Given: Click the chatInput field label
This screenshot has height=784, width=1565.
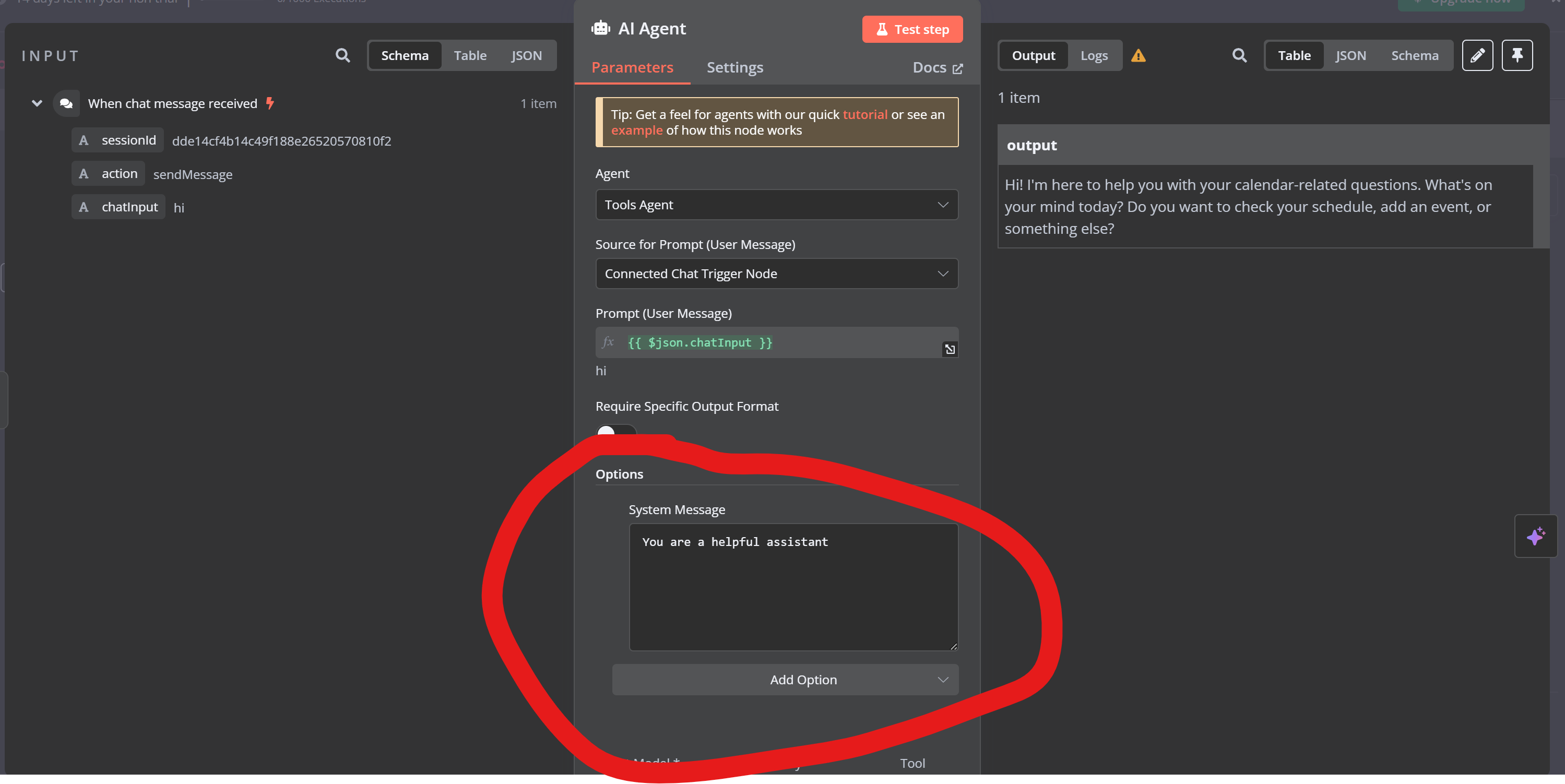Looking at the screenshot, I should [129, 207].
